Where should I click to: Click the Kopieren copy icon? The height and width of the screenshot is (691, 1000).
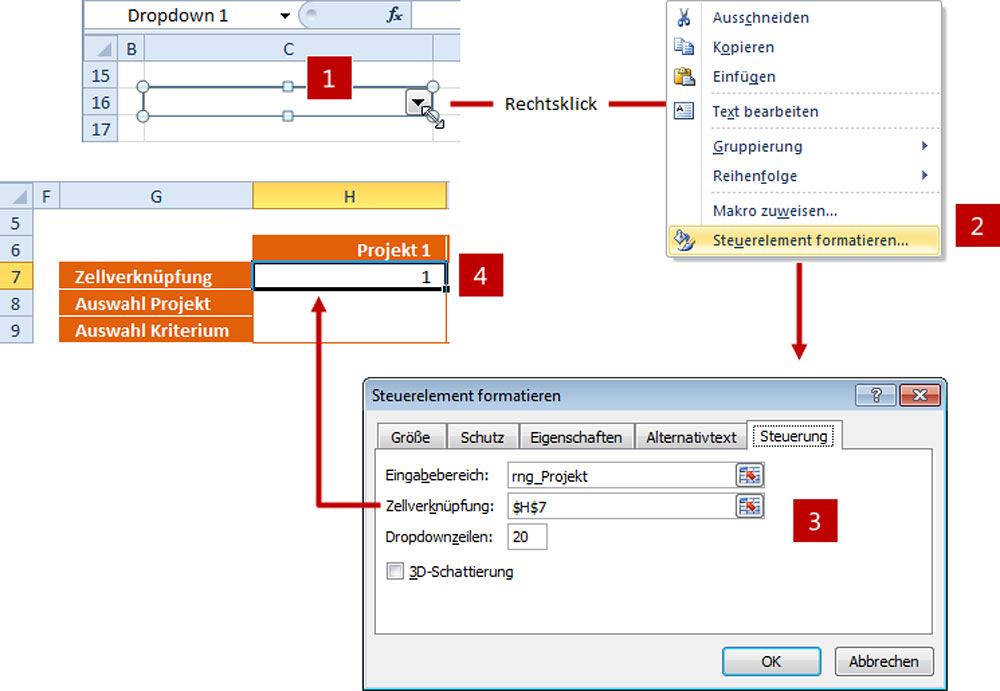pos(684,47)
